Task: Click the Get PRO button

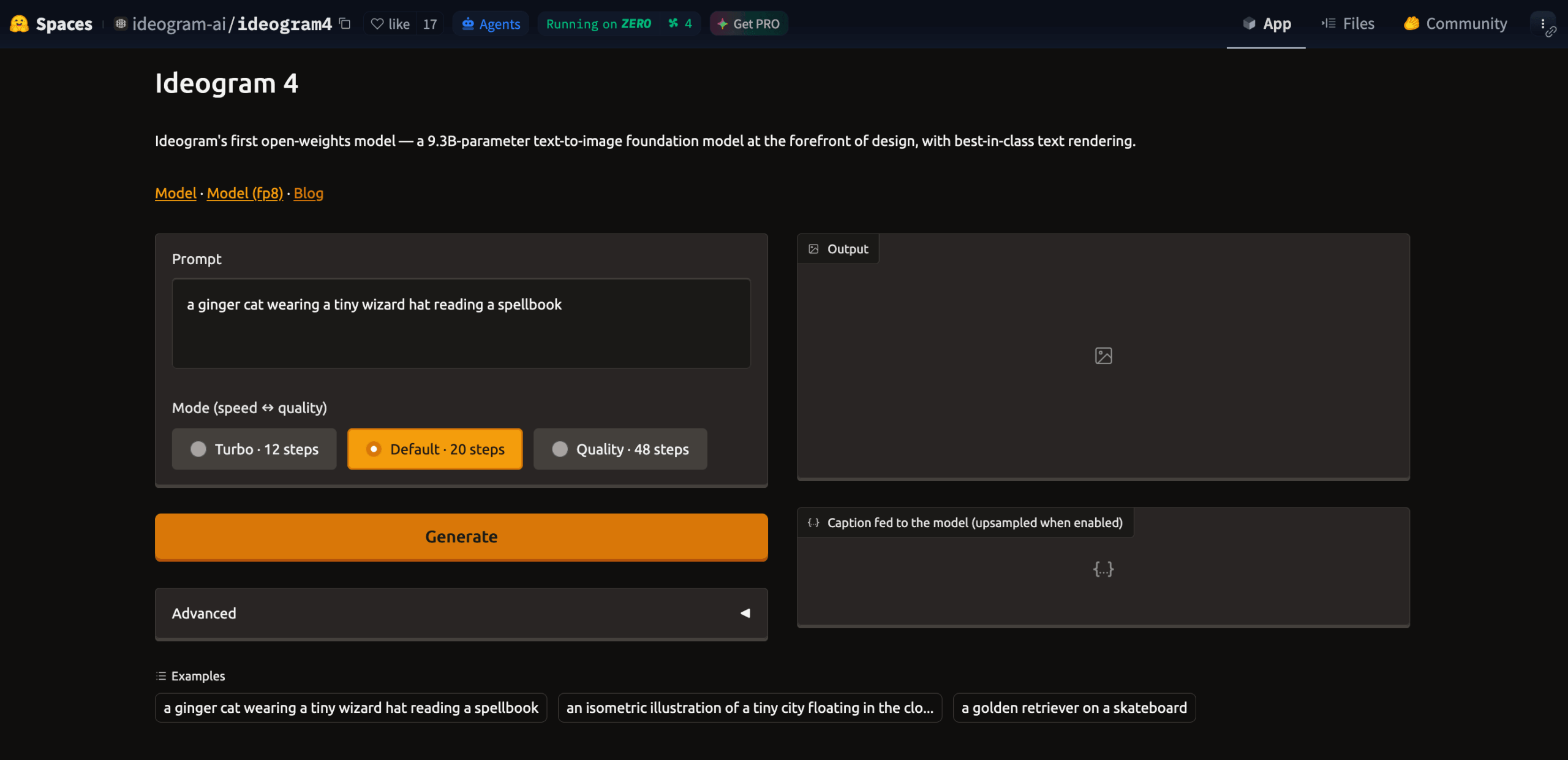Action: [748, 24]
